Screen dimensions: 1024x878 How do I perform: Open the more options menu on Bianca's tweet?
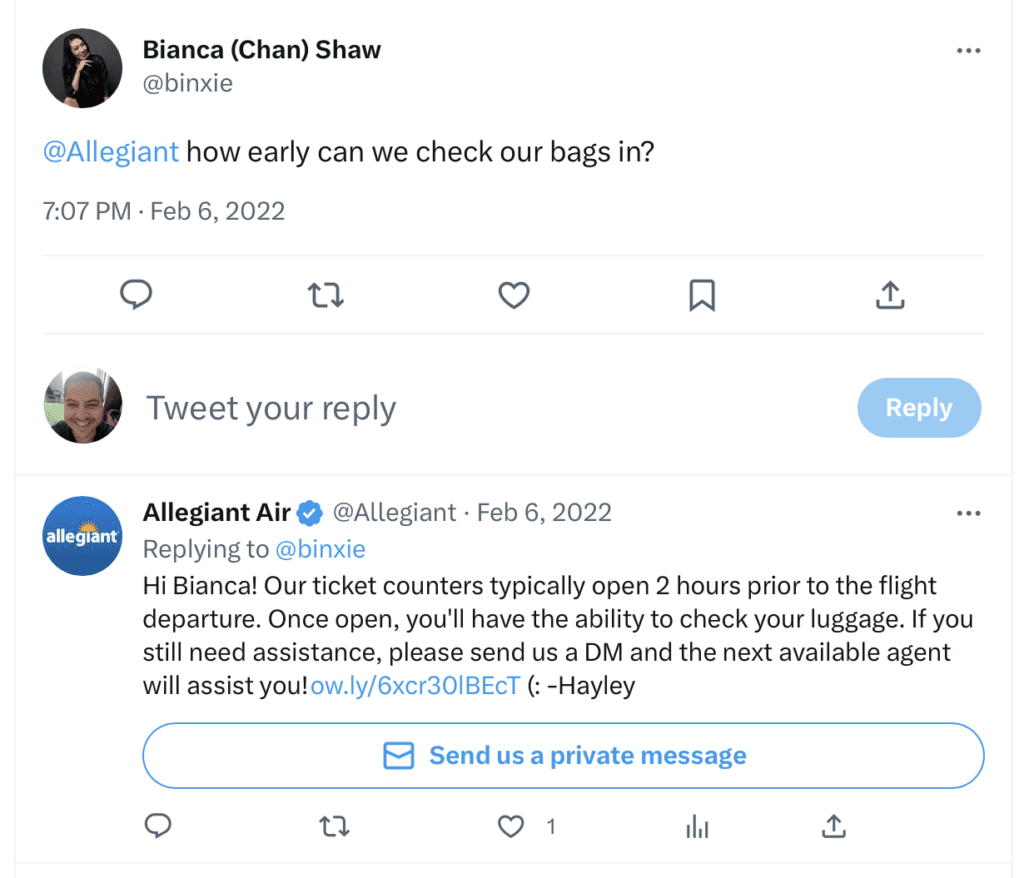click(967, 50)
